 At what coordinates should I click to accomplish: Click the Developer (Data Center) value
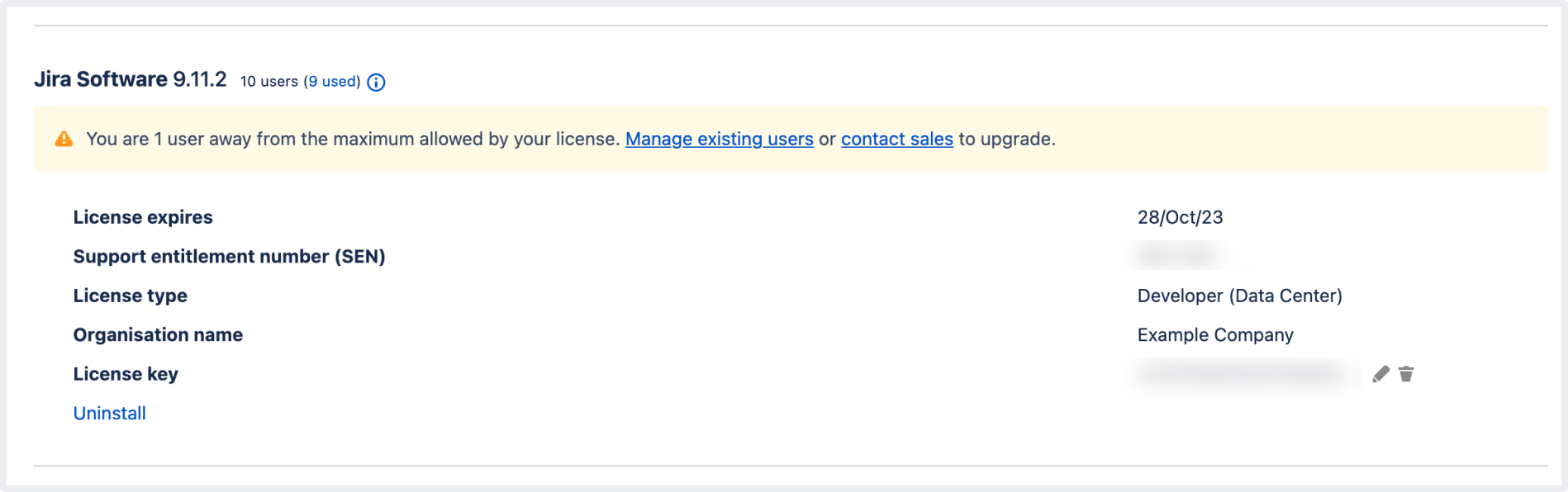click(1239, 296)
